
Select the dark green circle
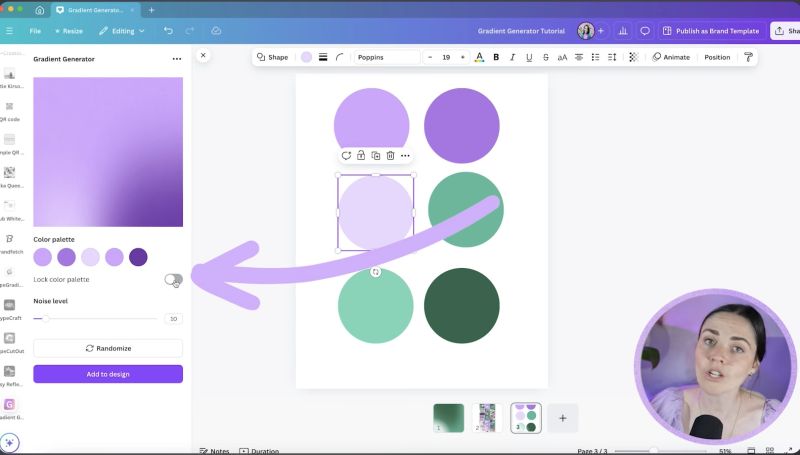462,306
